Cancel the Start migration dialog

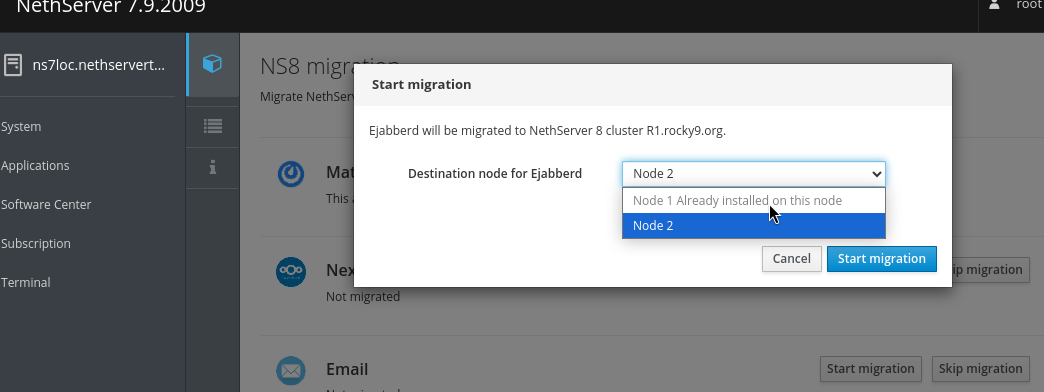(791, 259)
